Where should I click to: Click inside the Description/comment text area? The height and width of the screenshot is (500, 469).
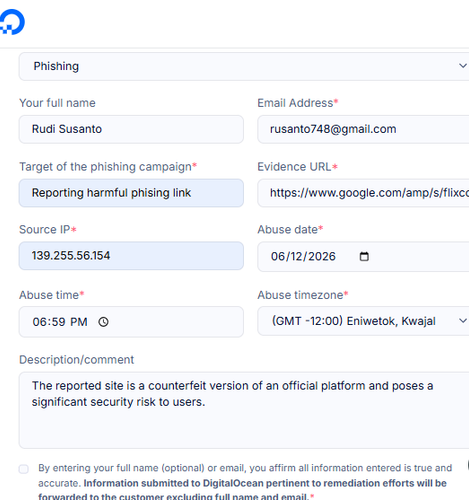coord(244,410)
